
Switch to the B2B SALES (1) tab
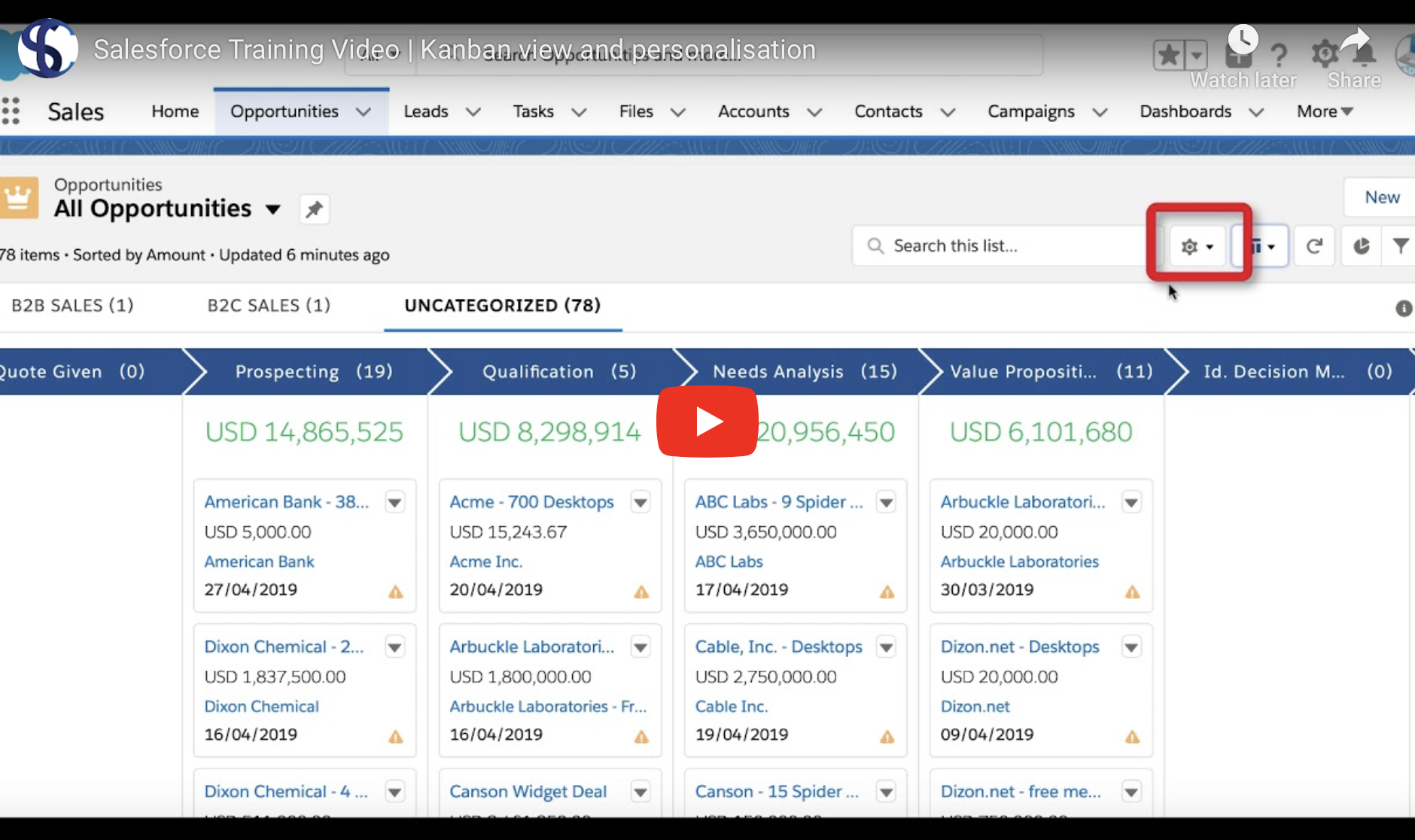coord(72,306)
